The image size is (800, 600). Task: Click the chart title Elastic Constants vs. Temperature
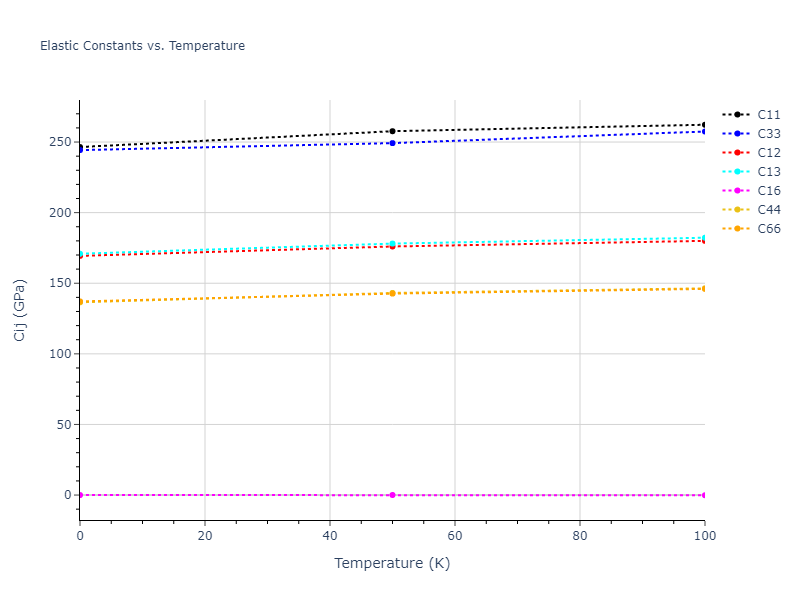click(142, 46)
